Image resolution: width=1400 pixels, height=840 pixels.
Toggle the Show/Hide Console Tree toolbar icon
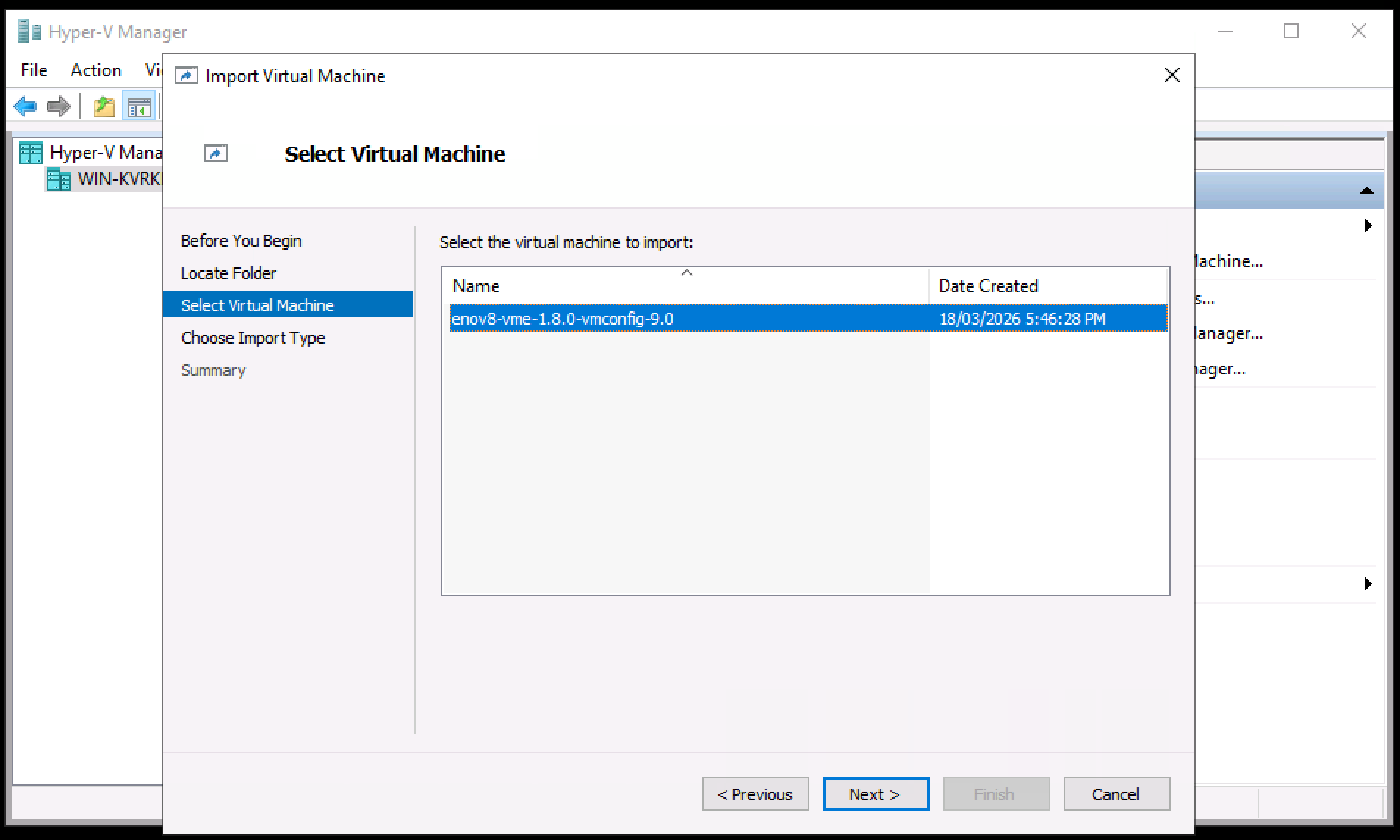[x=138, y=106]
